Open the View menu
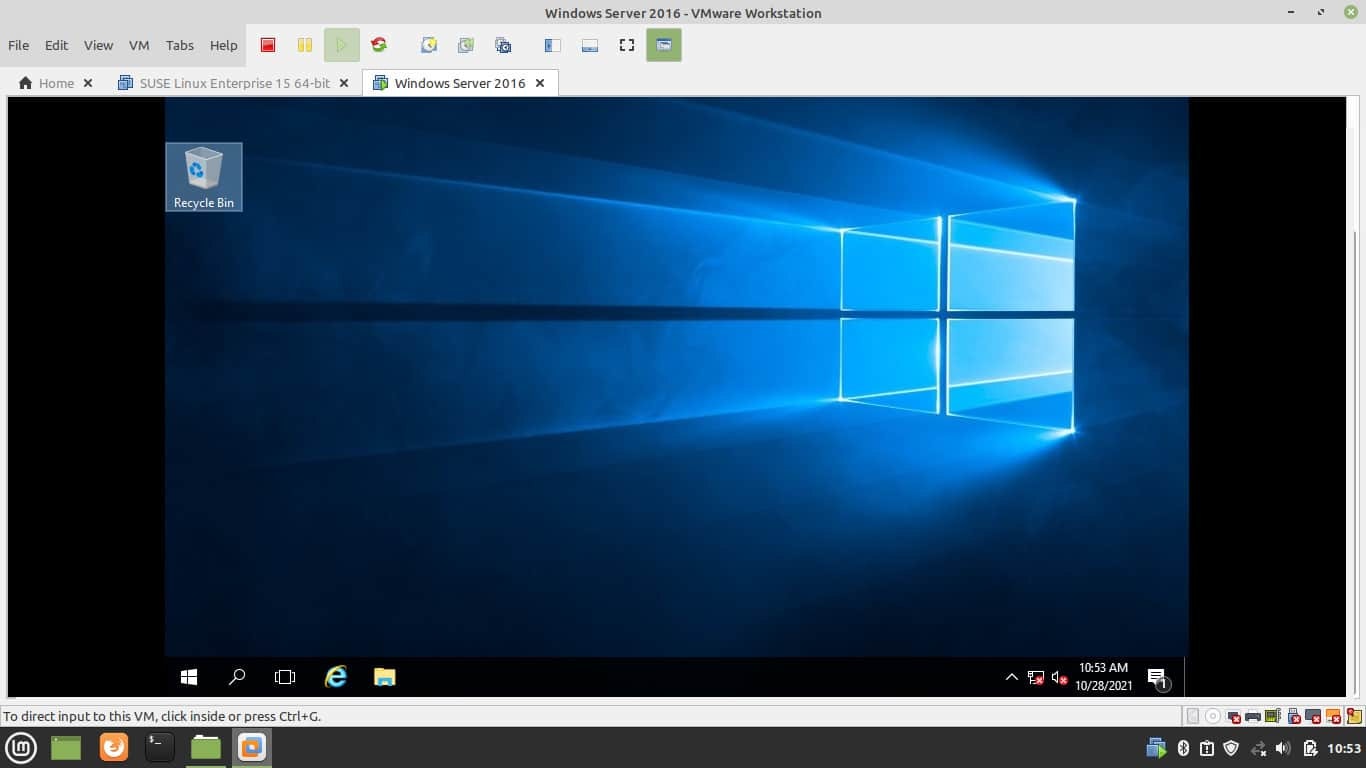 tap(98, 45)
